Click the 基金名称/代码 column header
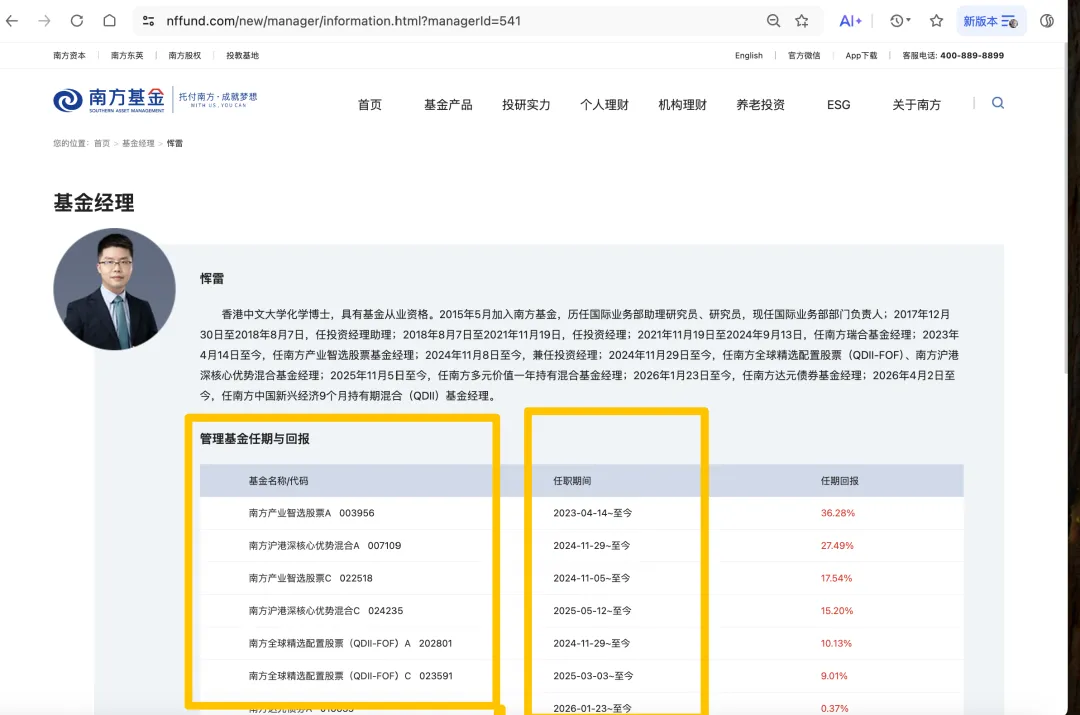 tap(278, 481)
